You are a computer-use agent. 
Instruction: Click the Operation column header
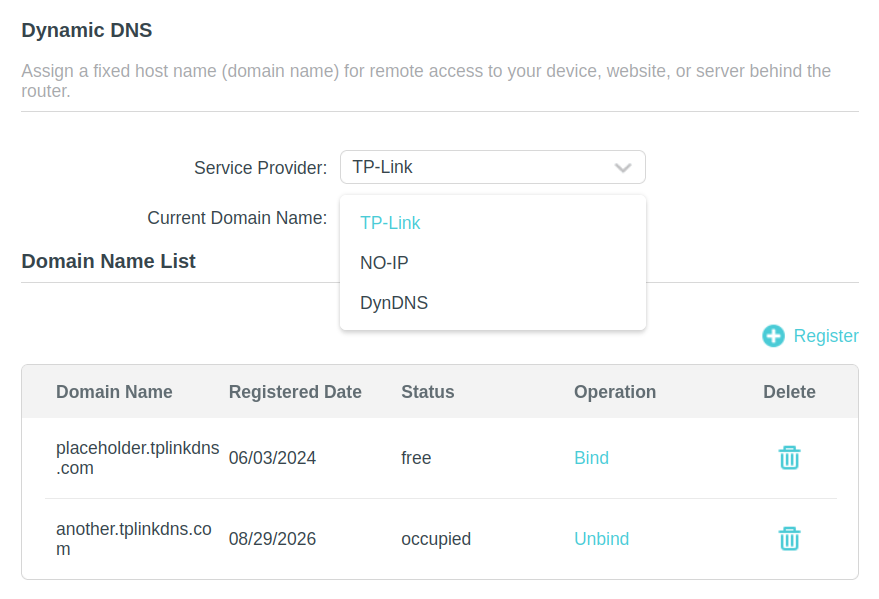(x=615, y=392)
